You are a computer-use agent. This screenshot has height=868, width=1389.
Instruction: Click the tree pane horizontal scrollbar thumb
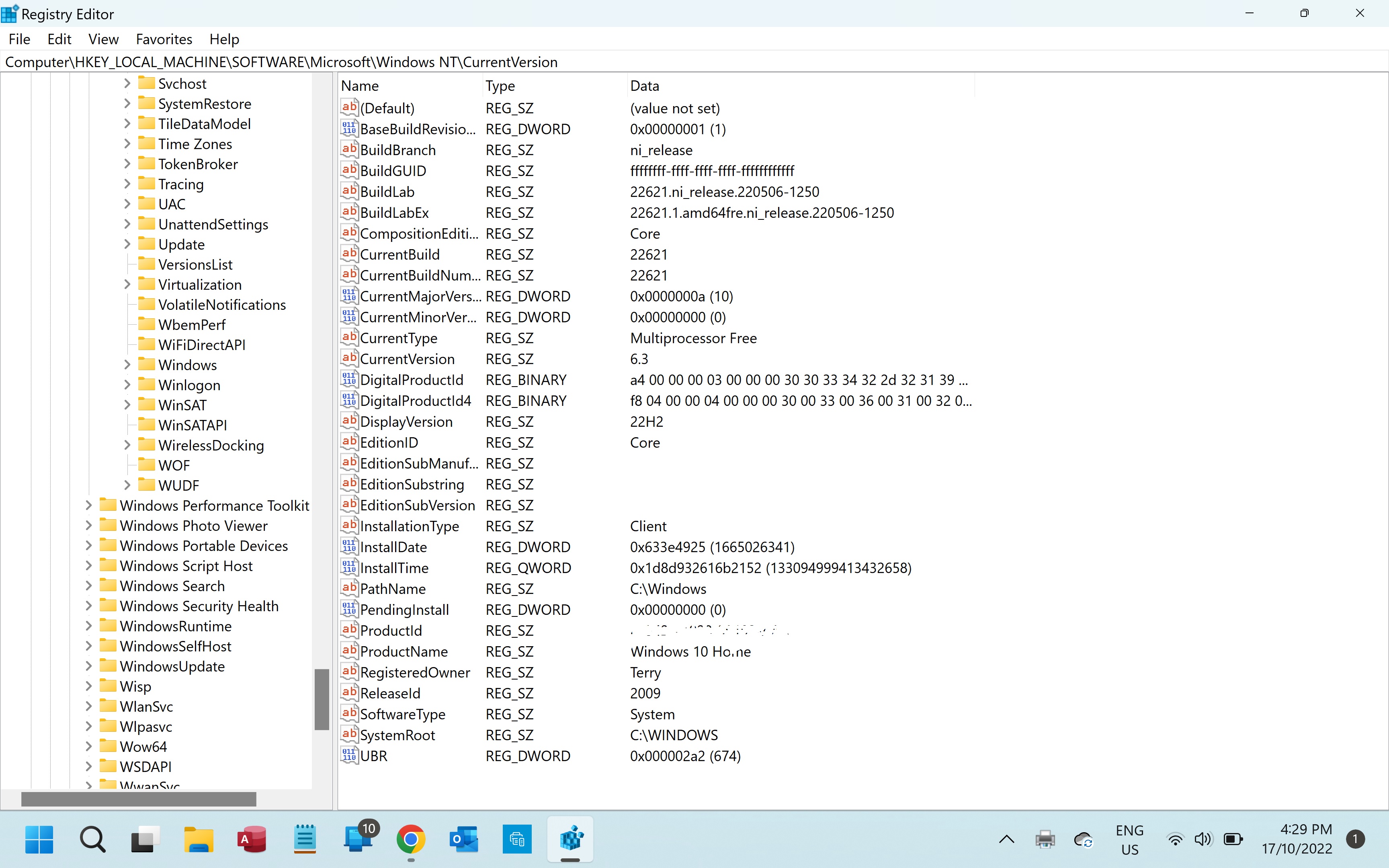tap(138, 798)
